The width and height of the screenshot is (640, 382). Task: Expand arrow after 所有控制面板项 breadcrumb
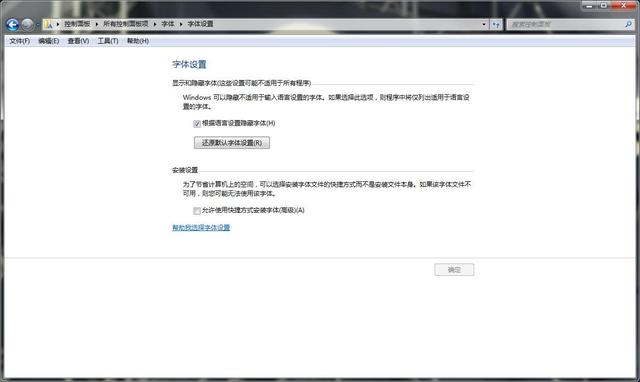point(155,24)
